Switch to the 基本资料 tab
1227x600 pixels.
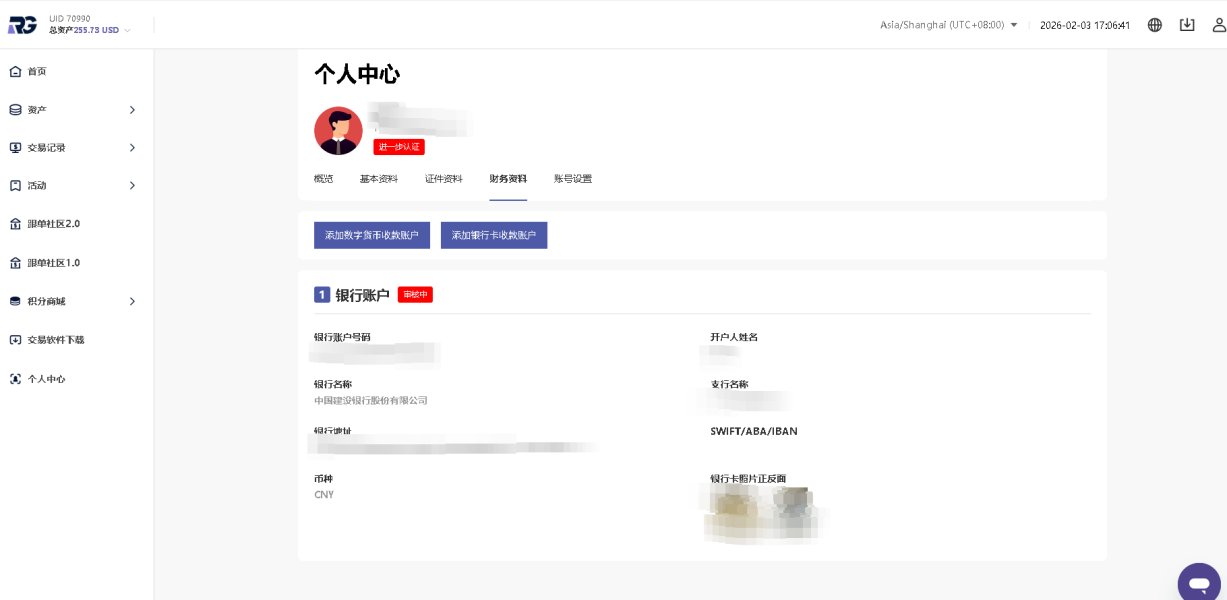pos(379,179)
